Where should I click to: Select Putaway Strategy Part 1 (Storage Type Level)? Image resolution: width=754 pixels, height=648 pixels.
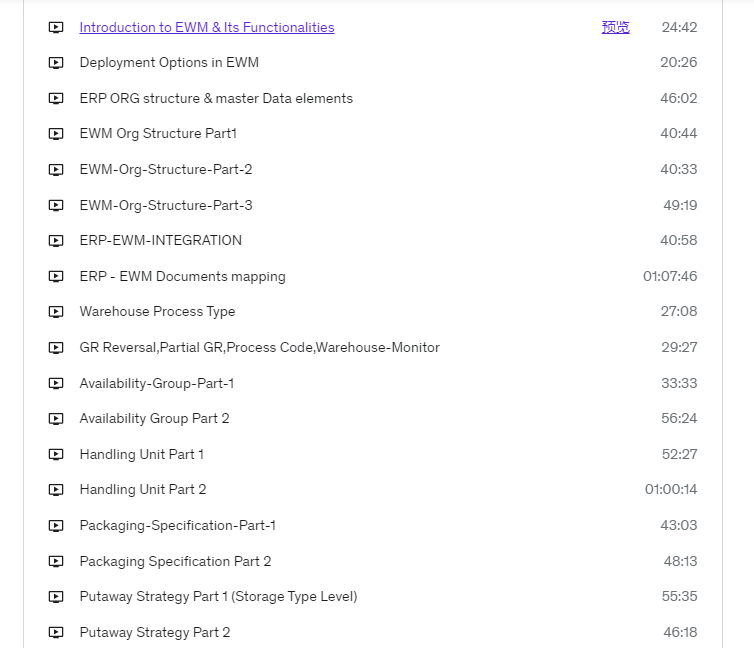tap(218, 597)
